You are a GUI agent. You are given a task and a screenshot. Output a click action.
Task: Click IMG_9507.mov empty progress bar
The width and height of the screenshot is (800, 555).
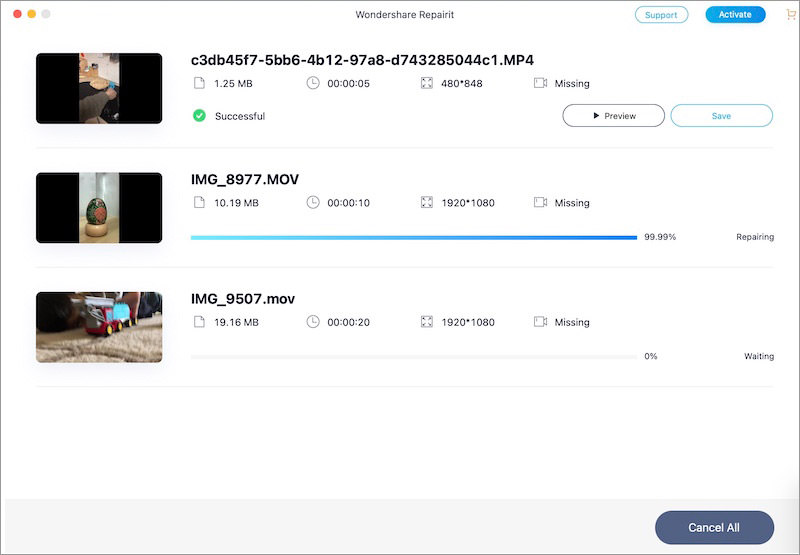pyautogui.click(x=414, y=357)
